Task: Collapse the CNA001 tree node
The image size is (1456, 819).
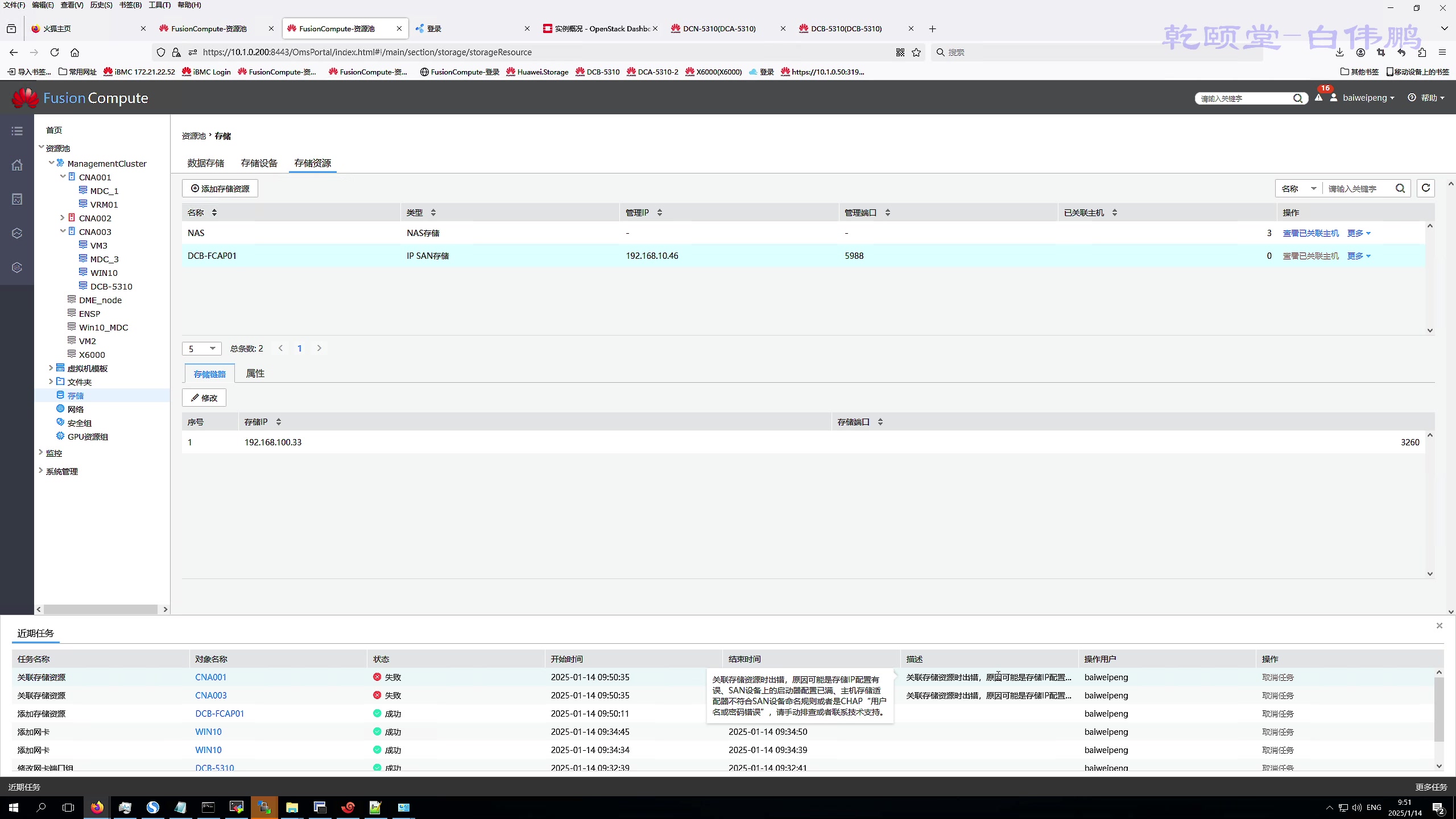Action: [63, 176]
